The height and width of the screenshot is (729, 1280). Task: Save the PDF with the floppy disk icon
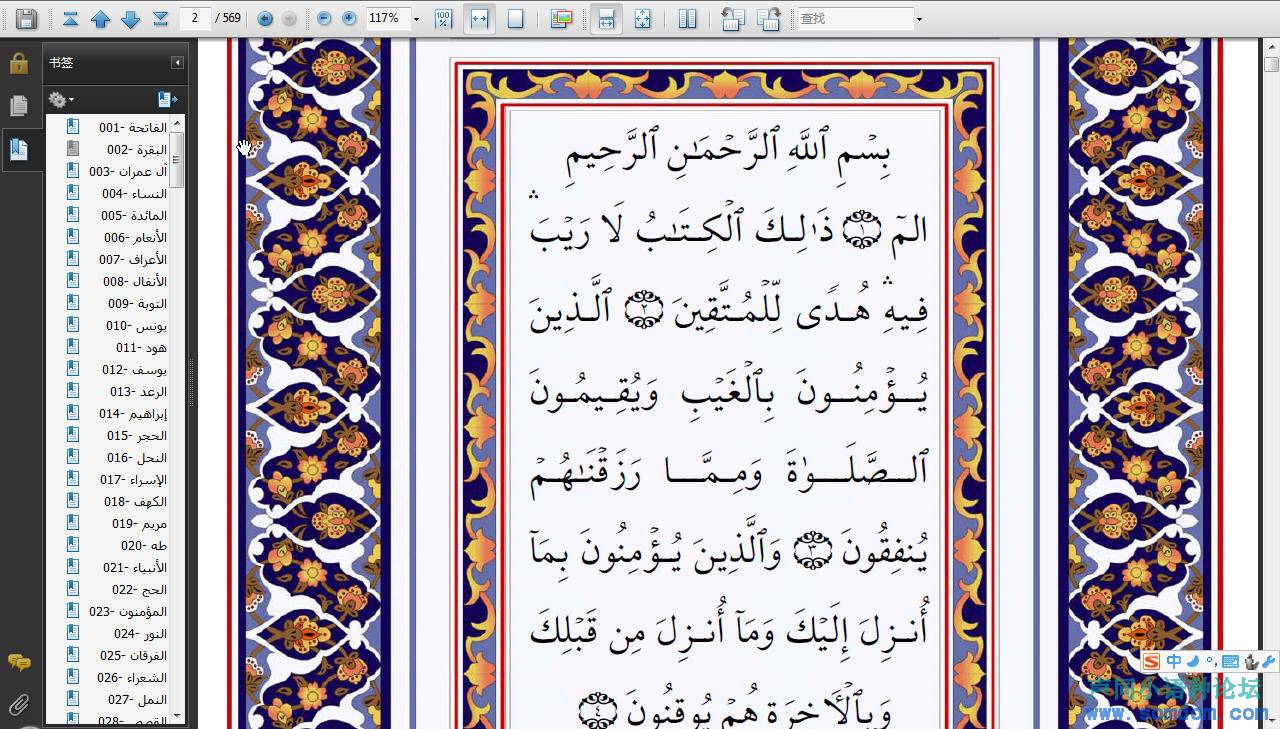[27, 18]
